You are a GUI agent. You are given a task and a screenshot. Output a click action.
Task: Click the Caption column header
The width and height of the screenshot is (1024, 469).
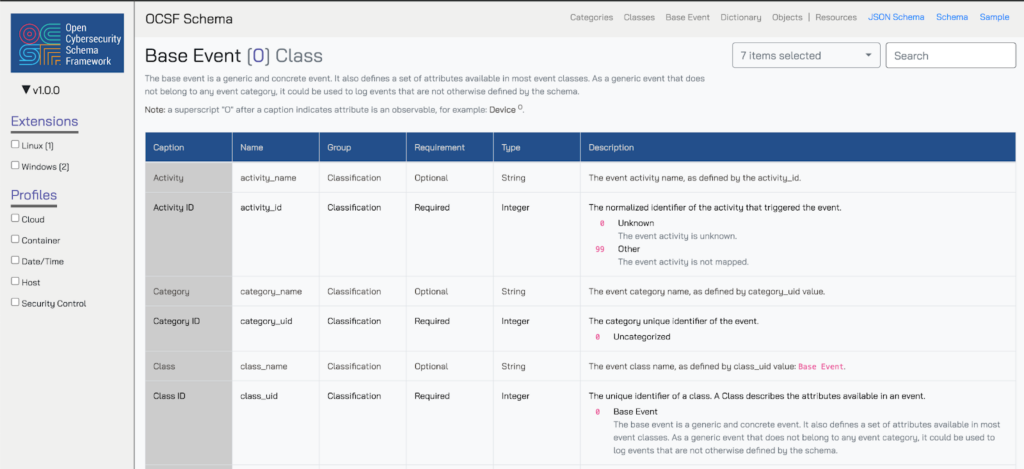pos(168,147)
